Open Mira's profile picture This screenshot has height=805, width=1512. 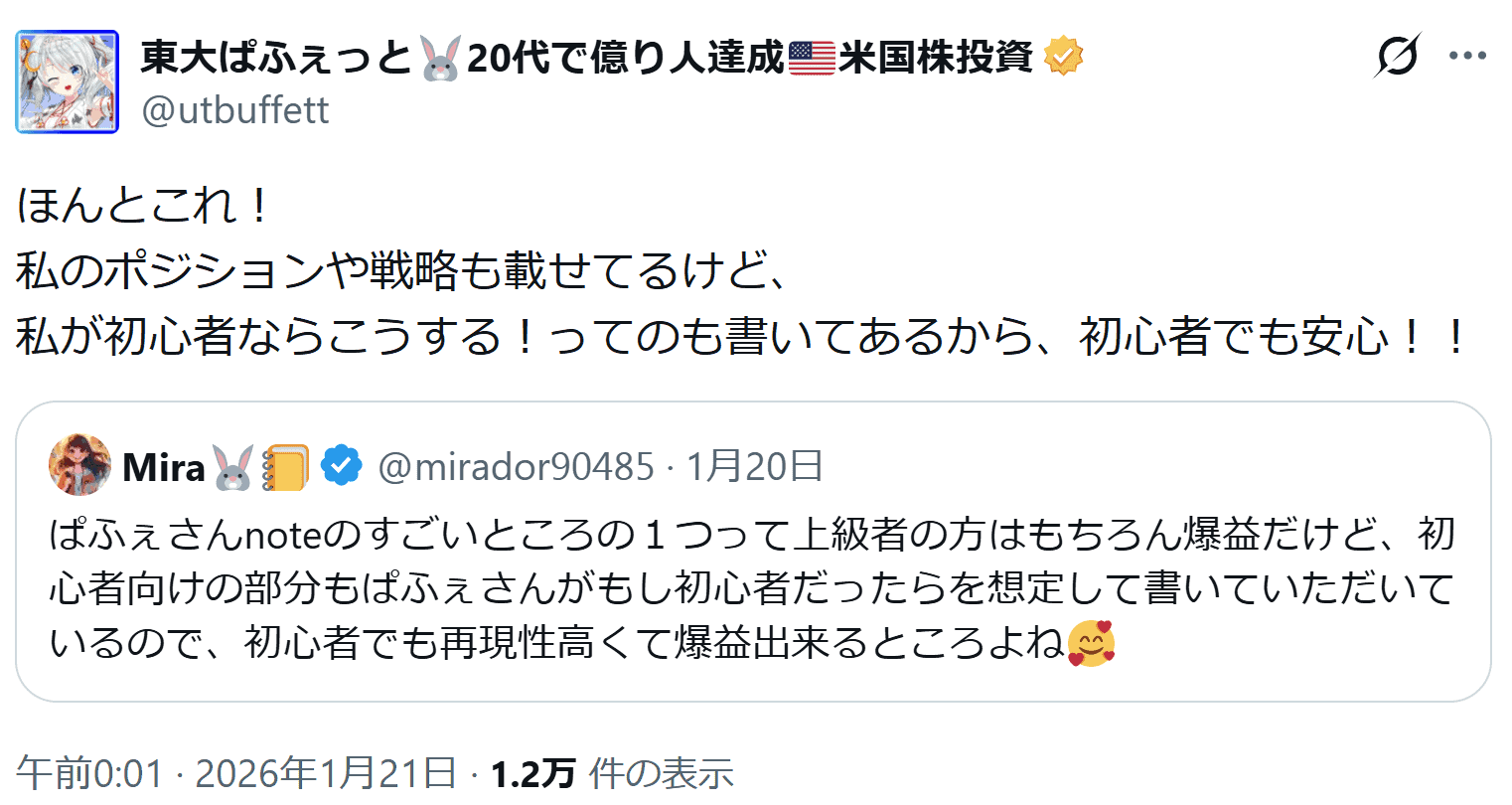(x=80, y=465)
